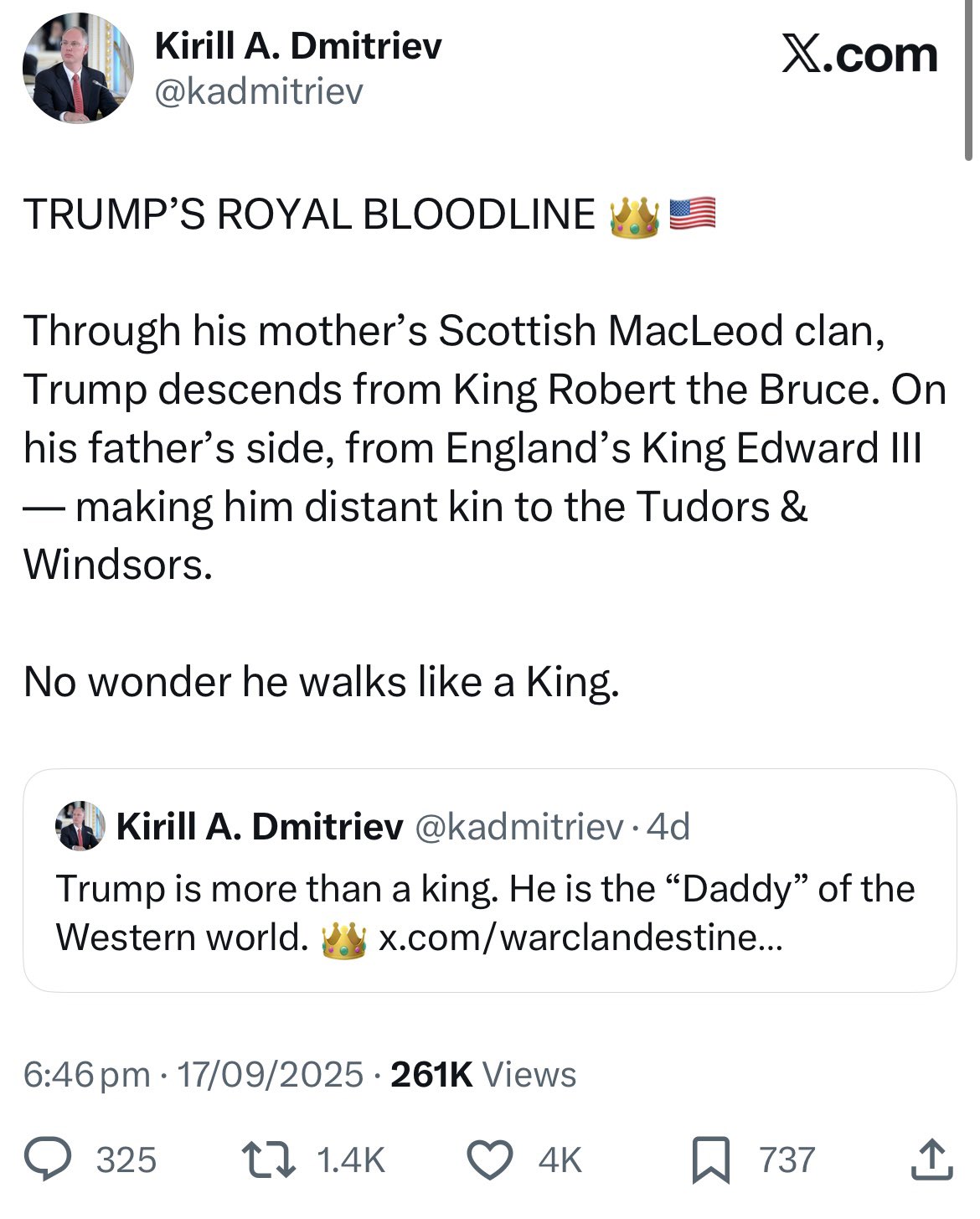This screenshot has height=1219, width=980.
Task: Open the quoted post's 4d timestamp
Action: click(x=668, y=827)
